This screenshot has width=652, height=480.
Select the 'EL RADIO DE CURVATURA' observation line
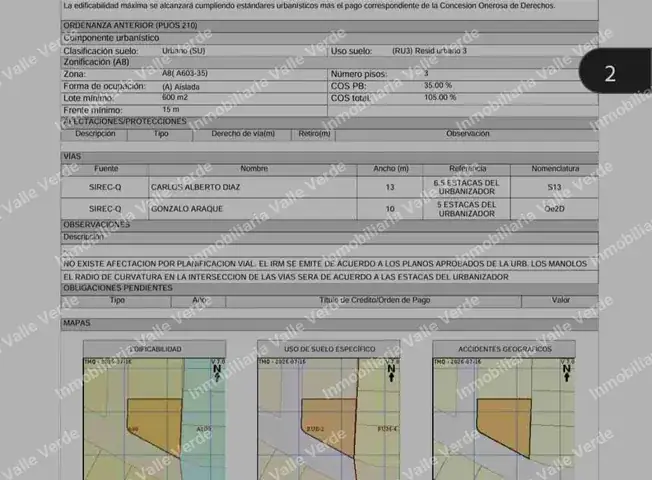pos(286,277)
